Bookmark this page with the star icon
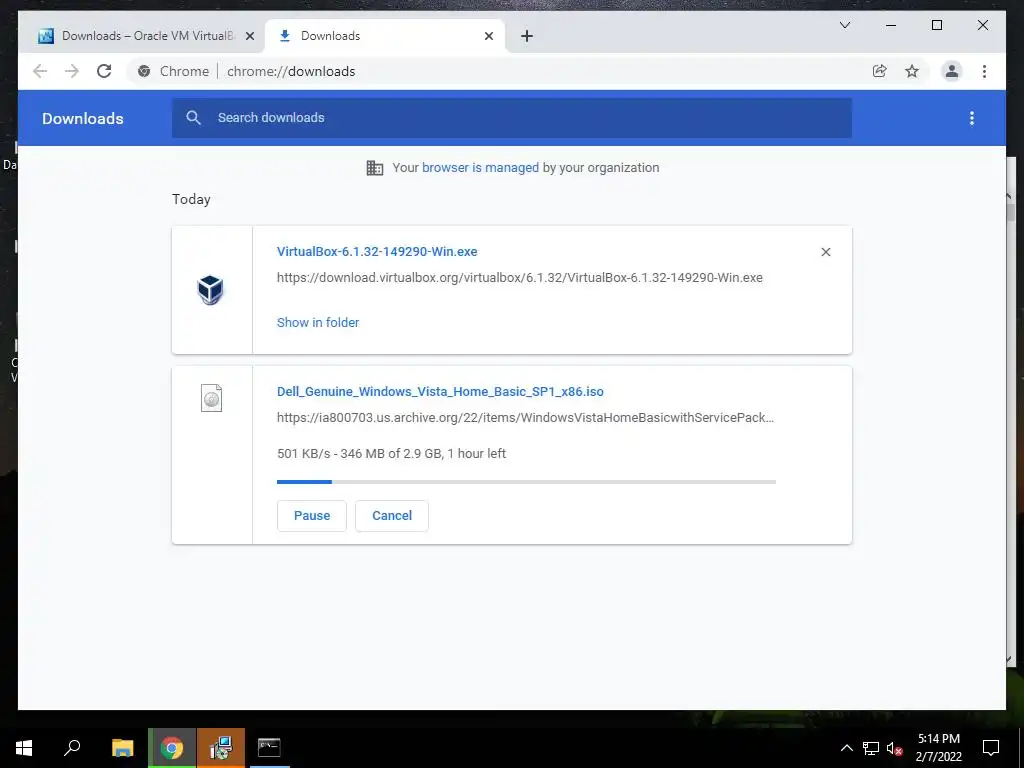Image resolution: width=1024 pixels, height=768 pixels. pos(912,71)
